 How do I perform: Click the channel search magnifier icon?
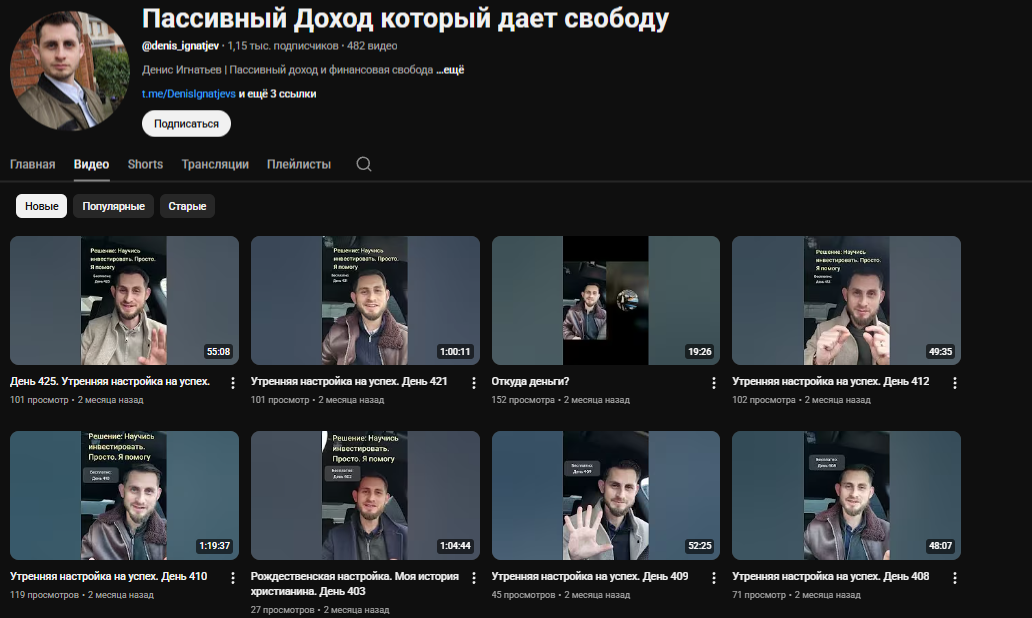pyautogui.click(x=364, y=164)
